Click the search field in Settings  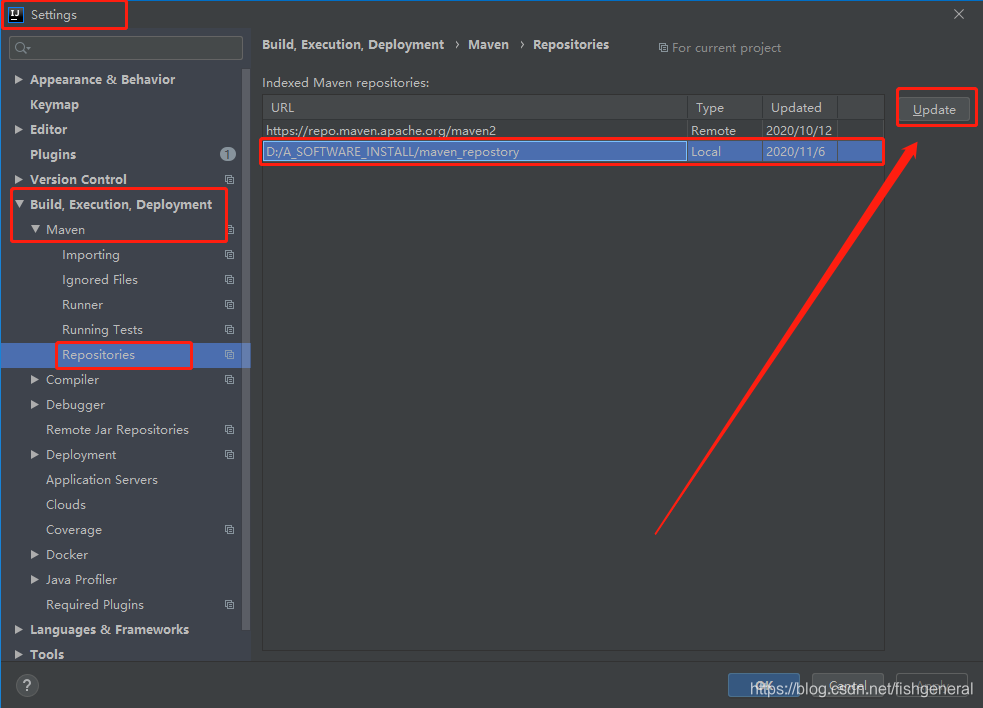pyautogui.click(x=126, y=48)
